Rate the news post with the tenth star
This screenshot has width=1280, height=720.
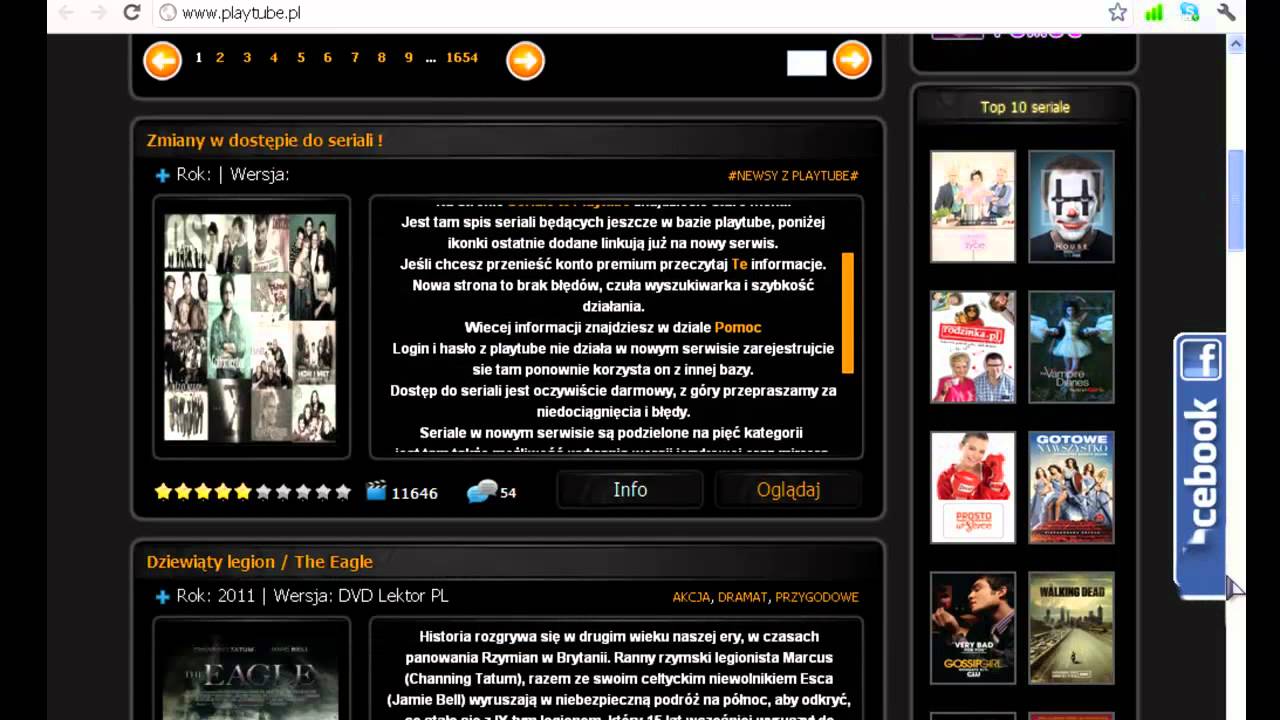343,491
